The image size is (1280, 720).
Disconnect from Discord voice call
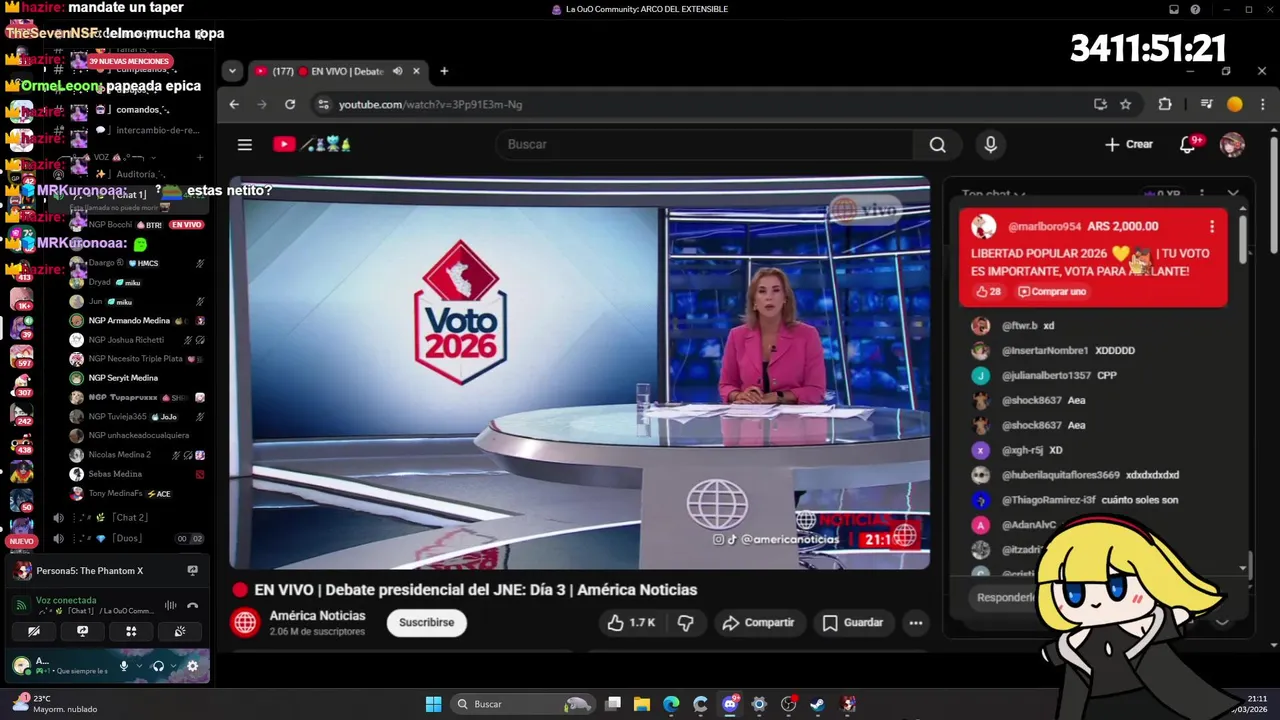click(193, 605)
